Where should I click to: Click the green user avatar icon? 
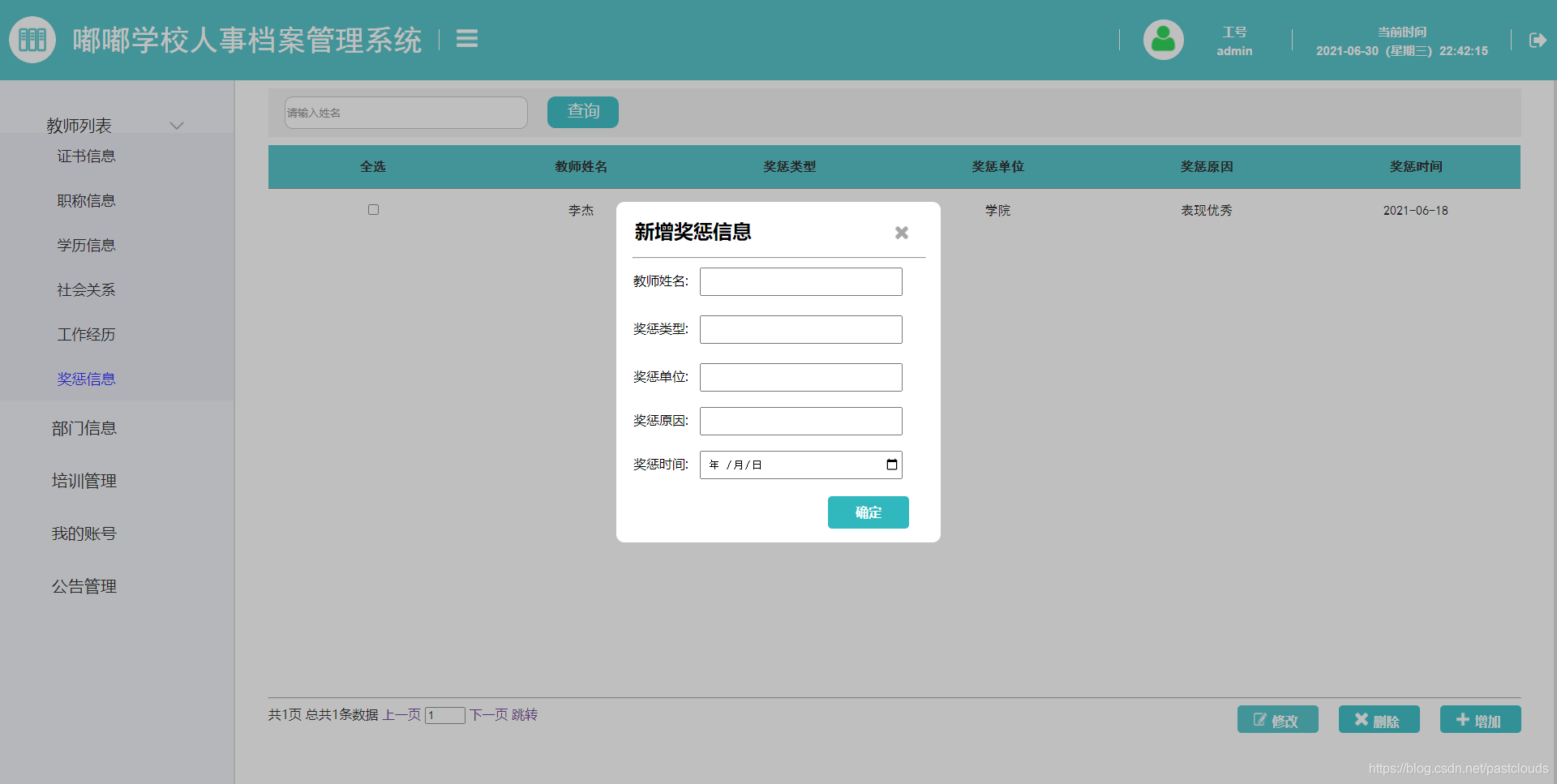click(x=1164, y=40)
